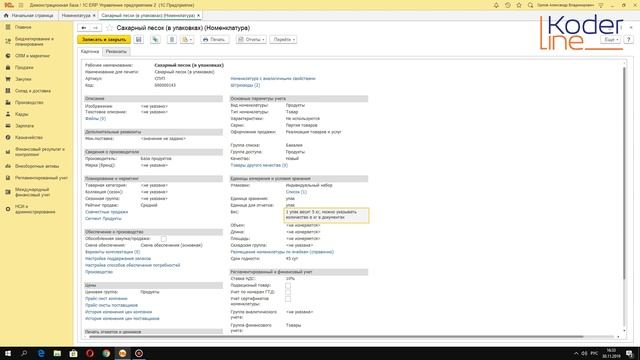Screen dimensions: 640x360
Task: Open Windows Start menu
Action: (8, 353)
